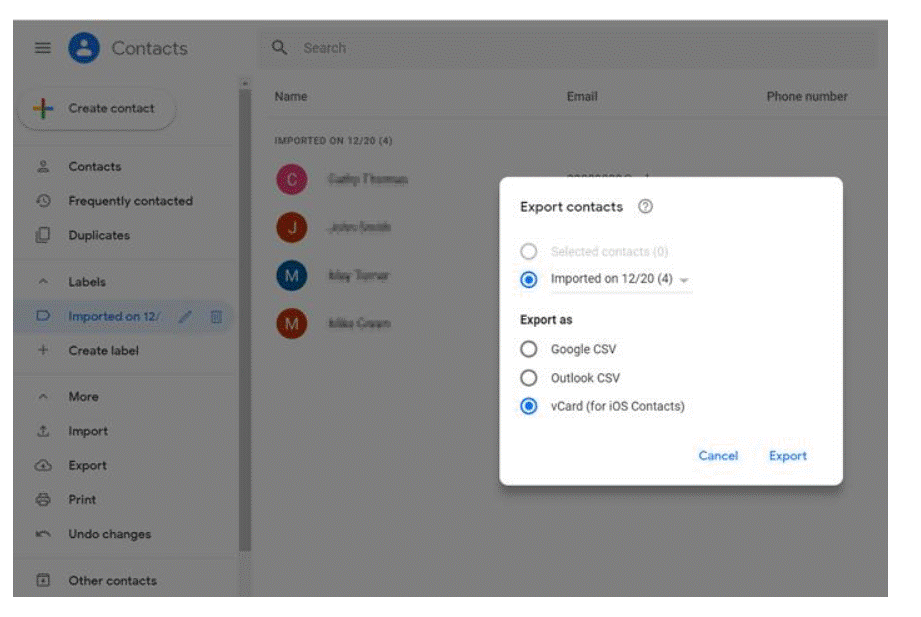Click the plus icon beside Create label
This screenshot has height=617, width=921.
[x=43, y=350]
